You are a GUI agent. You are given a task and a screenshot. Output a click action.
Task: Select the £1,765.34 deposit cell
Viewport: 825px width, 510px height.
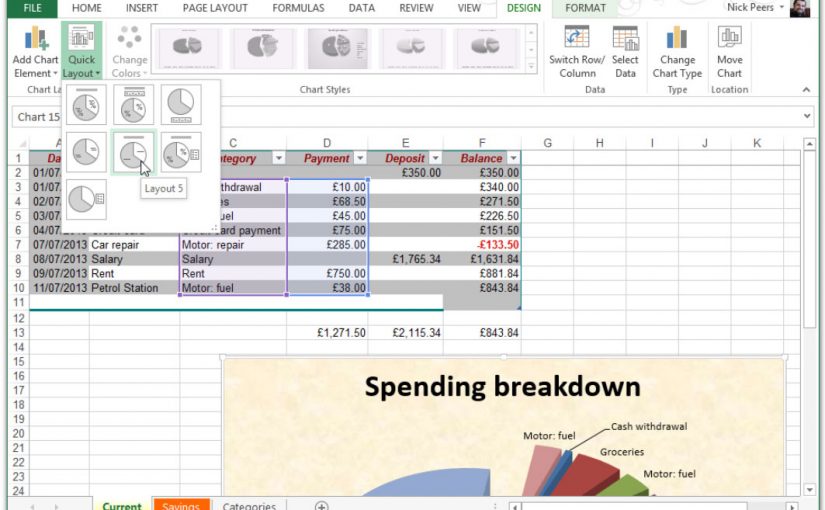[405, 259]
